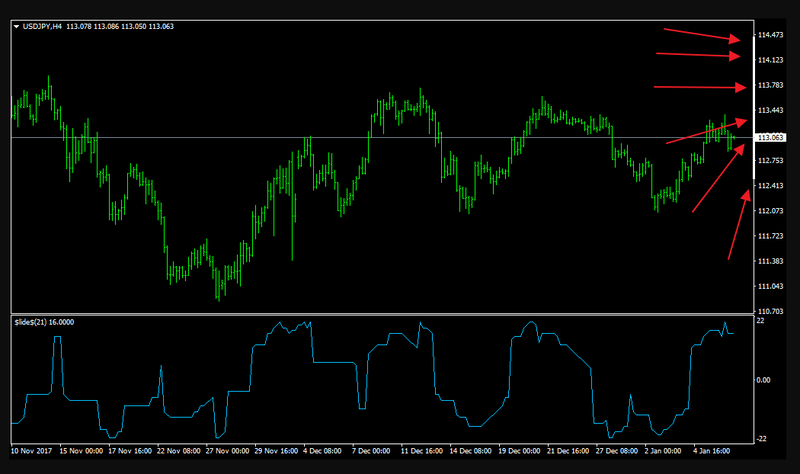
Task: Select the 4 Jan 16:00 time label
Action: click(711, 451)
